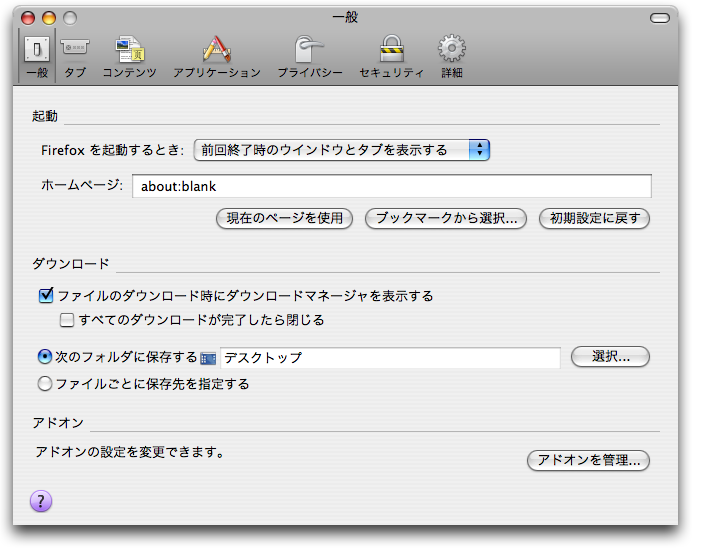
Task: Click the 選択... folder chooser button
Action: pos(610,357)
